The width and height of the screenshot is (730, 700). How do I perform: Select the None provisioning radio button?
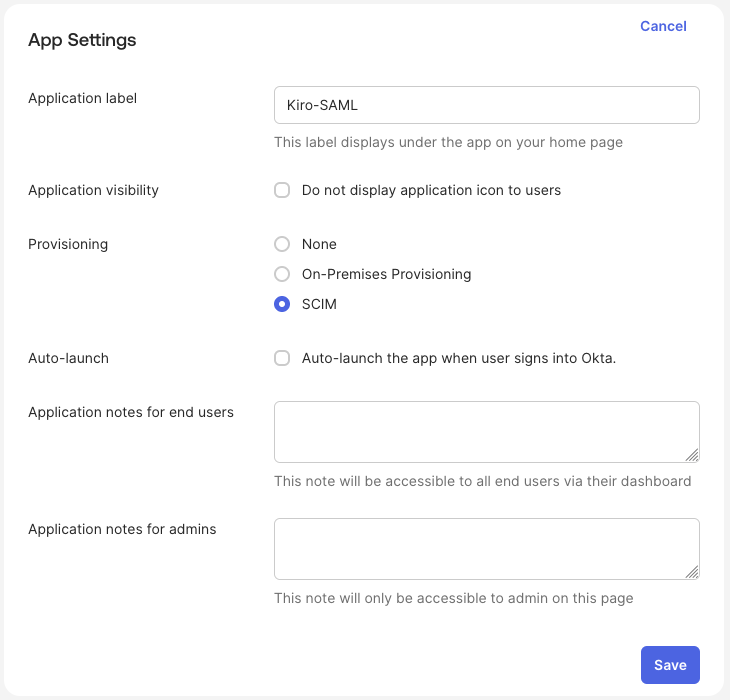pos(282,244)
